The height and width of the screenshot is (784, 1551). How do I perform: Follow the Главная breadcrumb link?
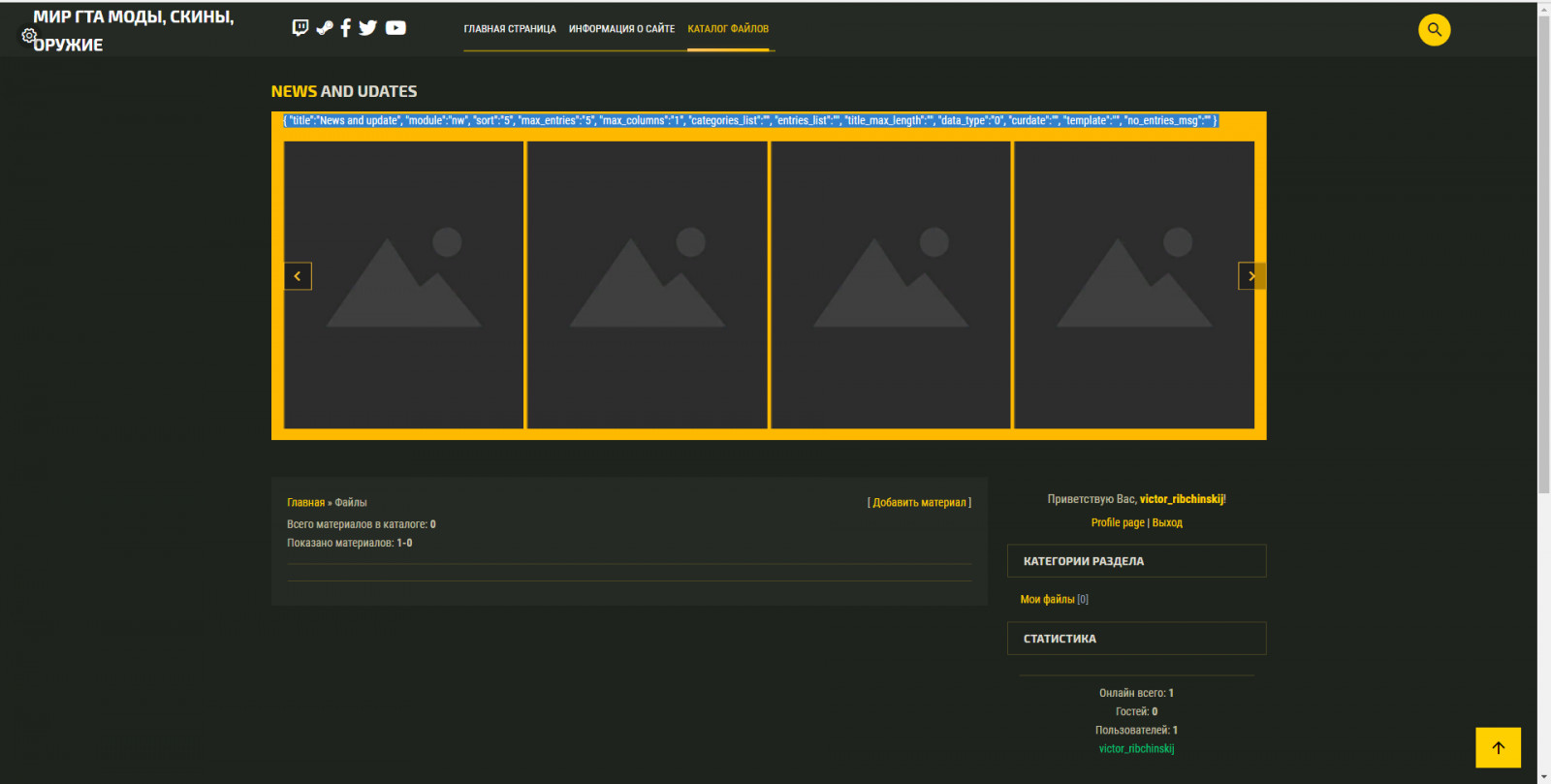click(x=305, y=503)
